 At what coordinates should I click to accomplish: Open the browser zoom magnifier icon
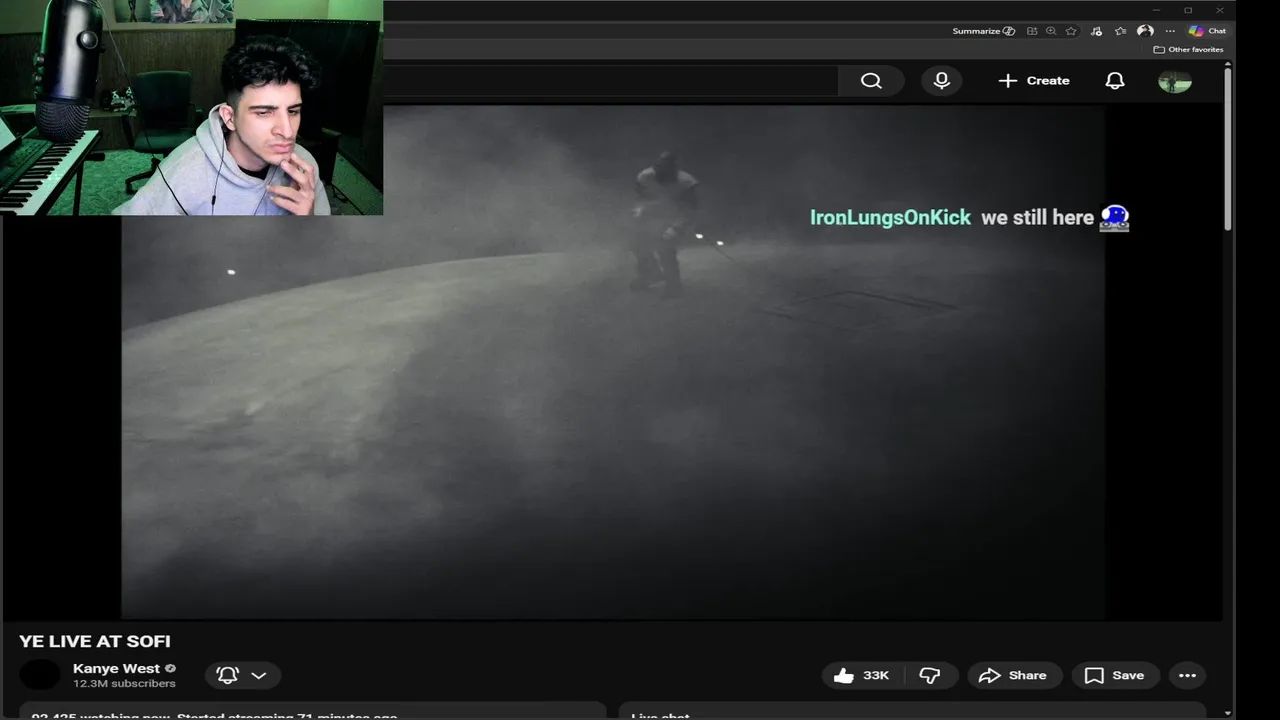pyautogui.click(x=1051, y=31)
